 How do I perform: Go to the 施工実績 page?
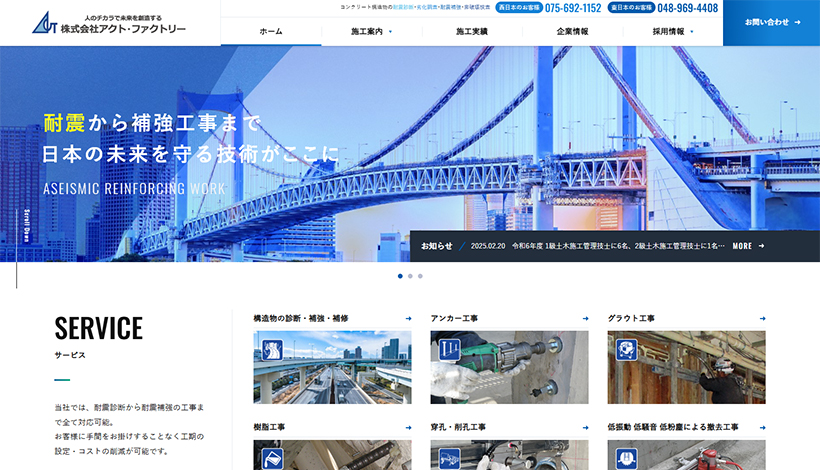472,31
